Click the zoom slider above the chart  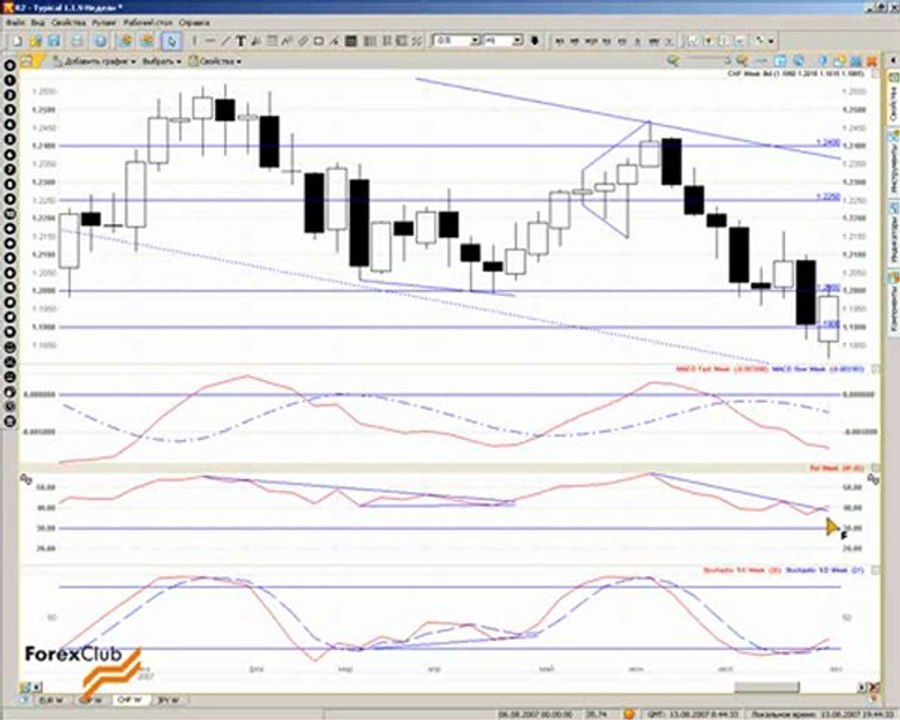pos(709,60)
